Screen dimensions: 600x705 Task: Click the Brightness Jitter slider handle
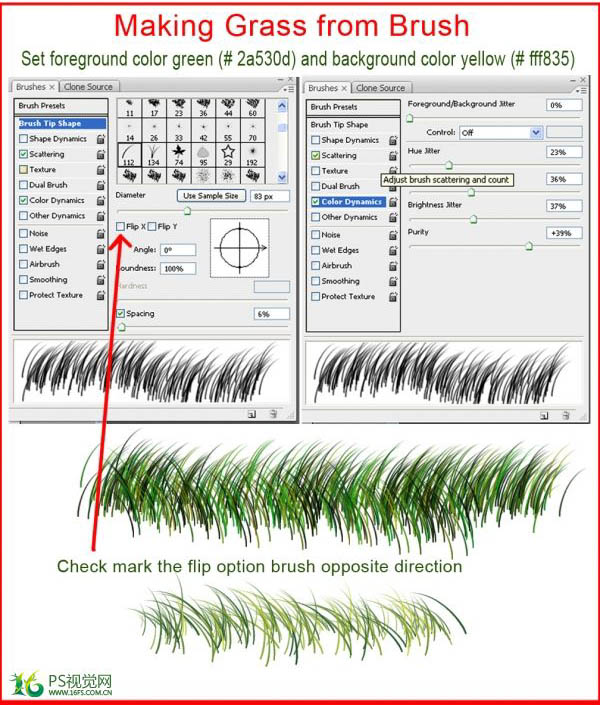coord(473,219)
